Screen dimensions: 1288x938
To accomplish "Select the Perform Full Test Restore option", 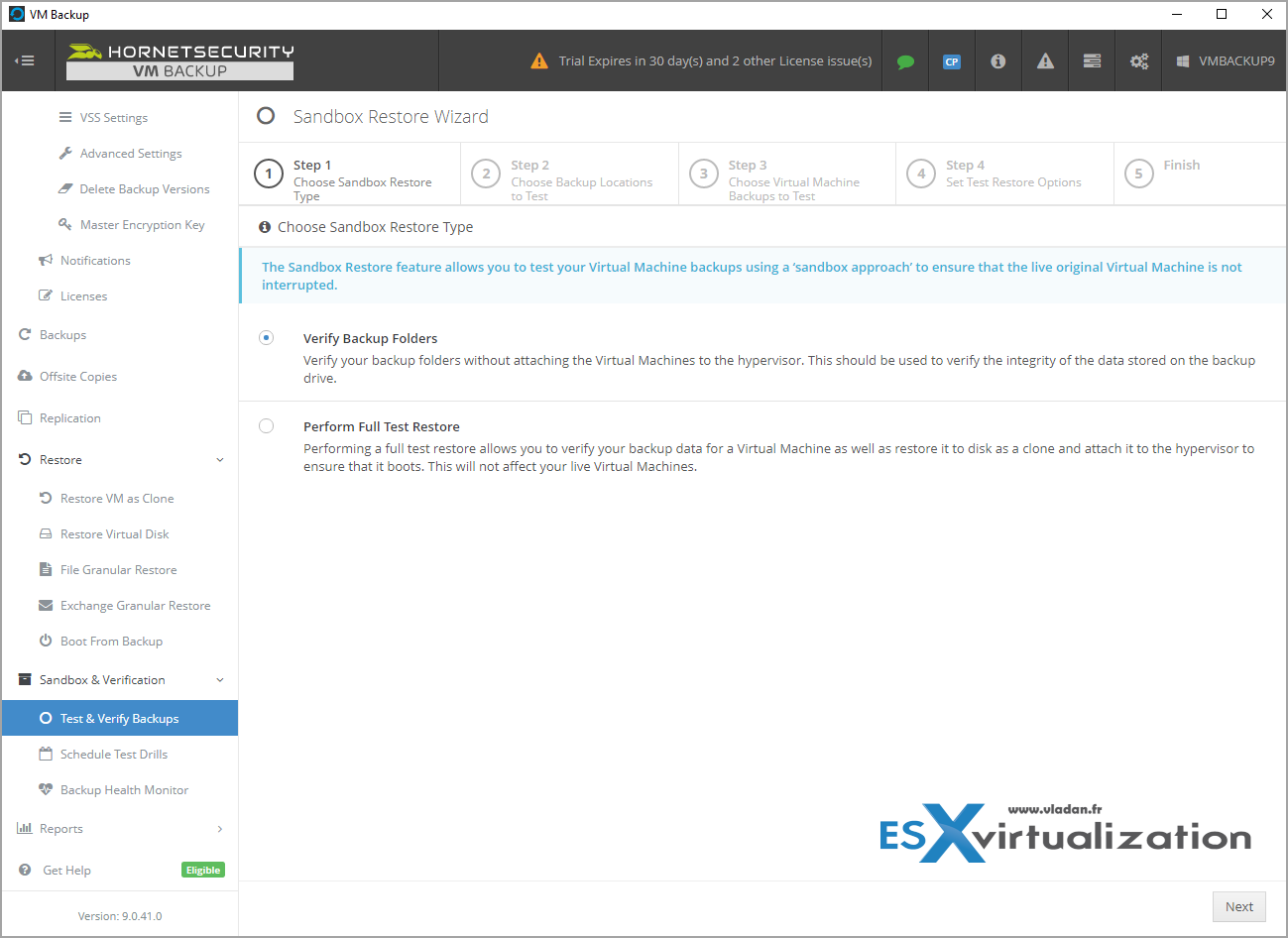I will pyautogui.click(x=266, y=425).
